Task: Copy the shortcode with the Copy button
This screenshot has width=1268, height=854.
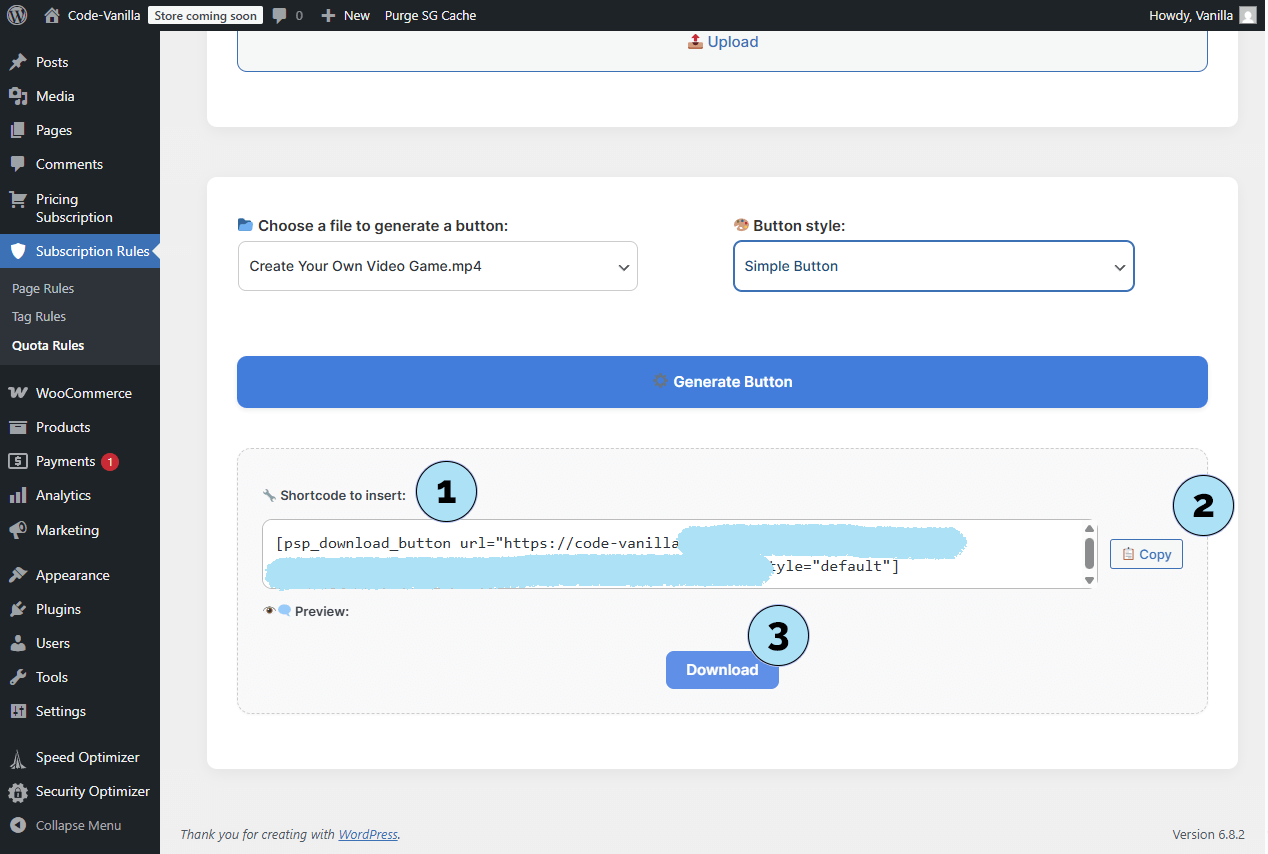Action: 1146,554
